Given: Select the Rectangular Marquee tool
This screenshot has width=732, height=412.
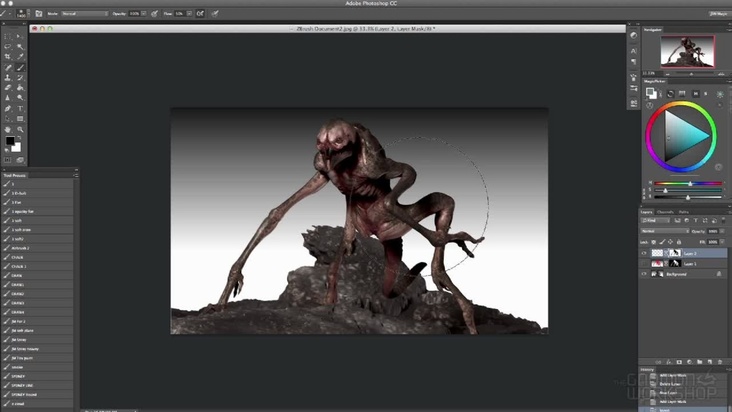Looking at the screenshot, I should click(7, 36).
